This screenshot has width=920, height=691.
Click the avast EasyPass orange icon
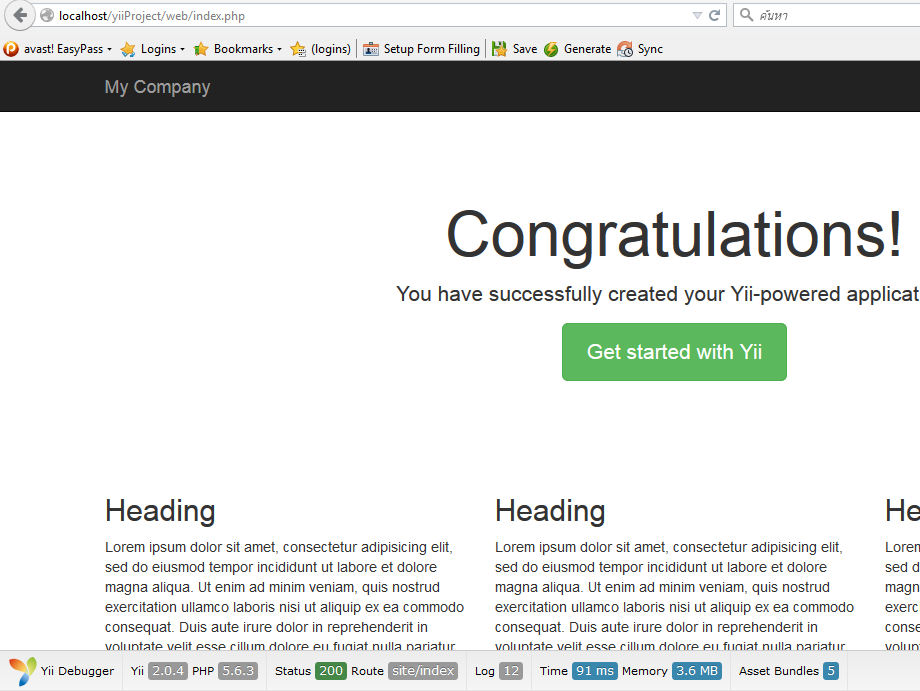(x=11, y=49)
